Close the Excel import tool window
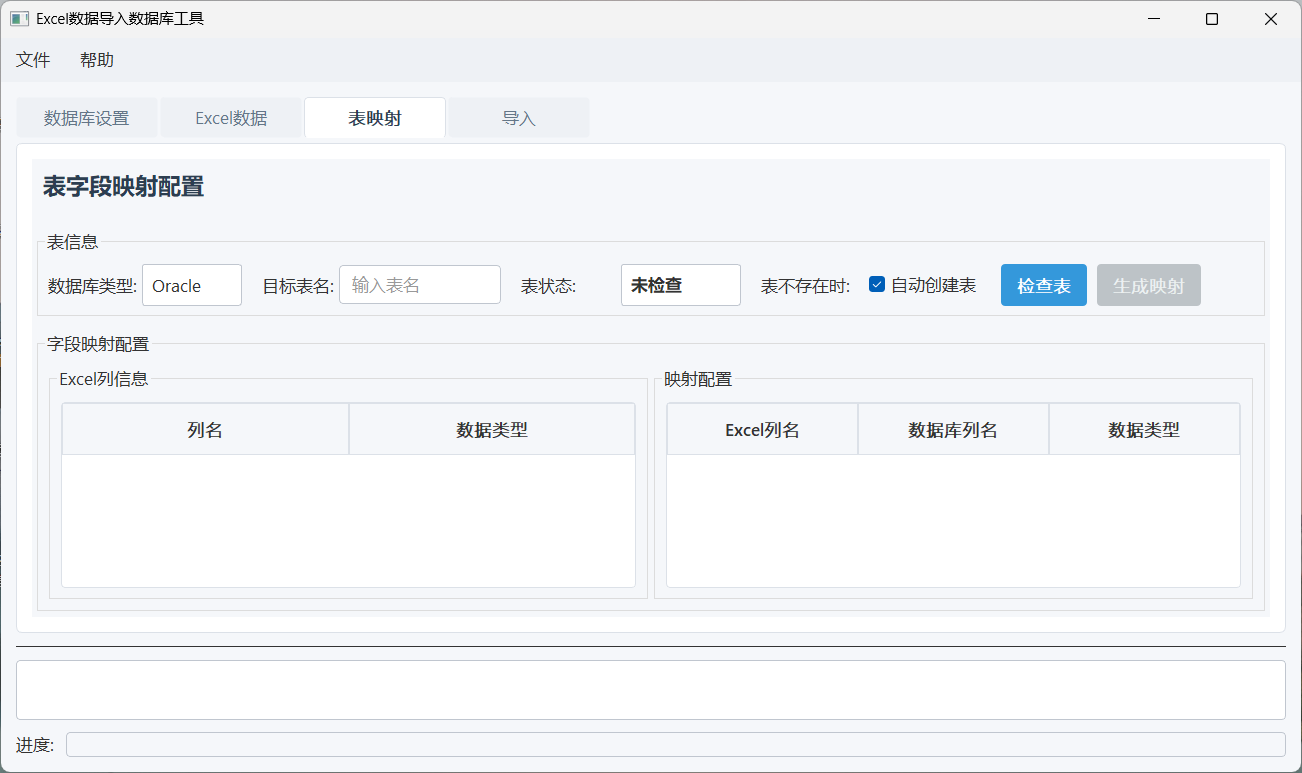1302x773 pixels. (1271, 19)
